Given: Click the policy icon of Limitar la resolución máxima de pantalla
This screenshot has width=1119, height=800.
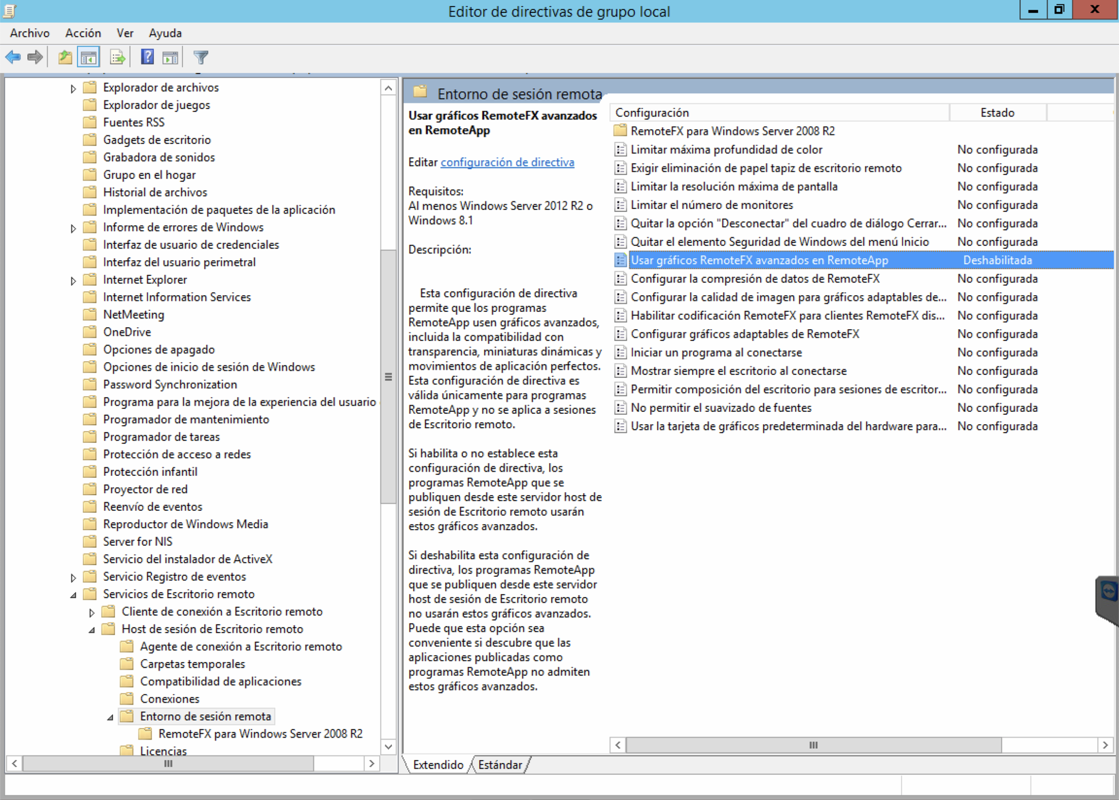Looking at the screenshot, I should pos(621,186).
